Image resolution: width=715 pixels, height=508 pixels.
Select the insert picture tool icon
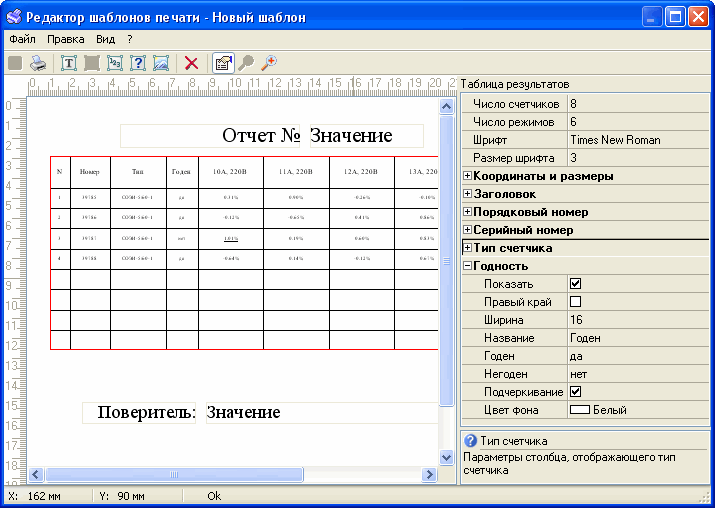pyautogui.click(x=161, y=62)
